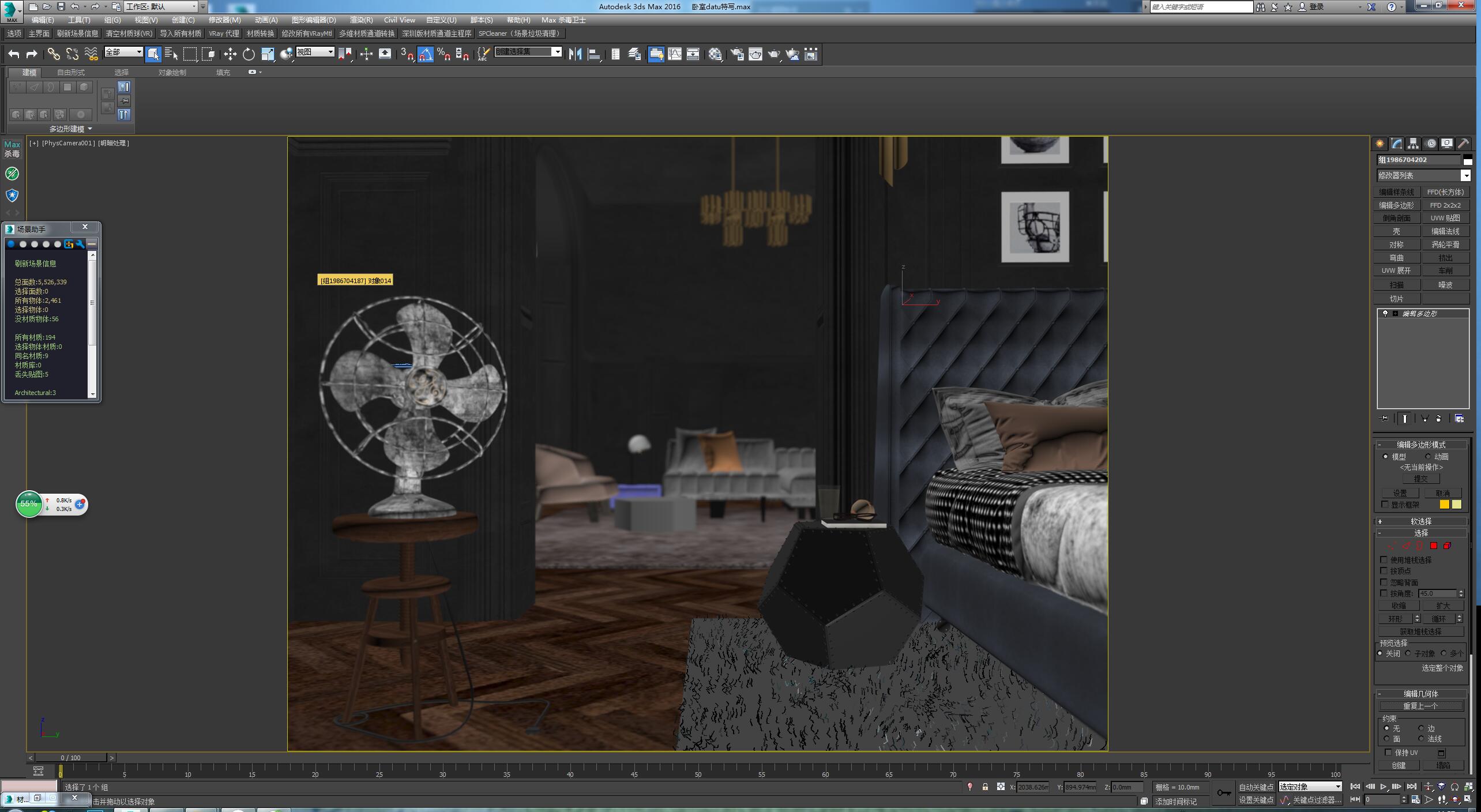Click the render teapot icon
The height and width of the screenshot is (812, 1481).
pyautogui.click(x=773, y=54)
